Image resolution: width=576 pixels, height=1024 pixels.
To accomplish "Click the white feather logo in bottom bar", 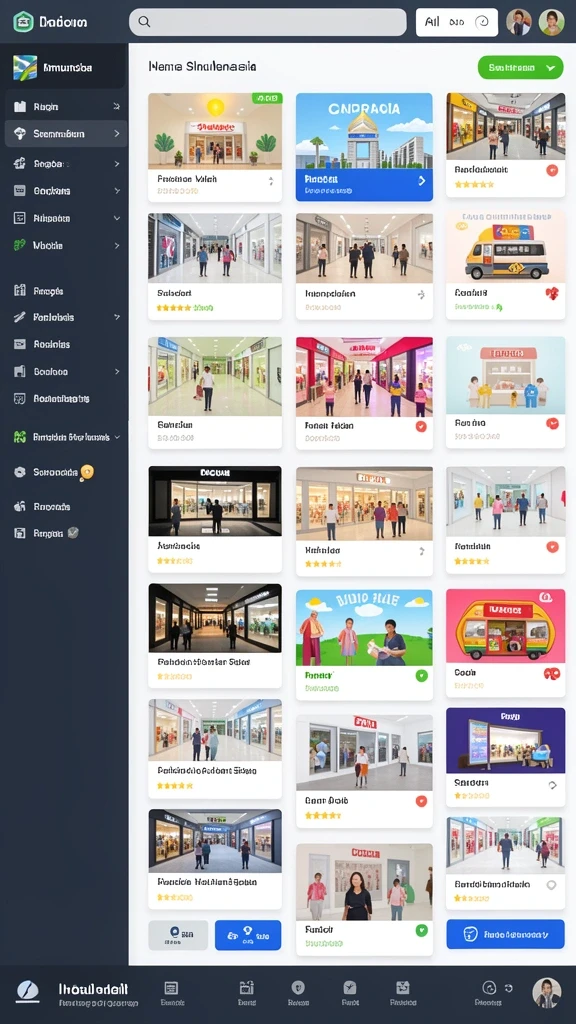I will tap(27, 991).
